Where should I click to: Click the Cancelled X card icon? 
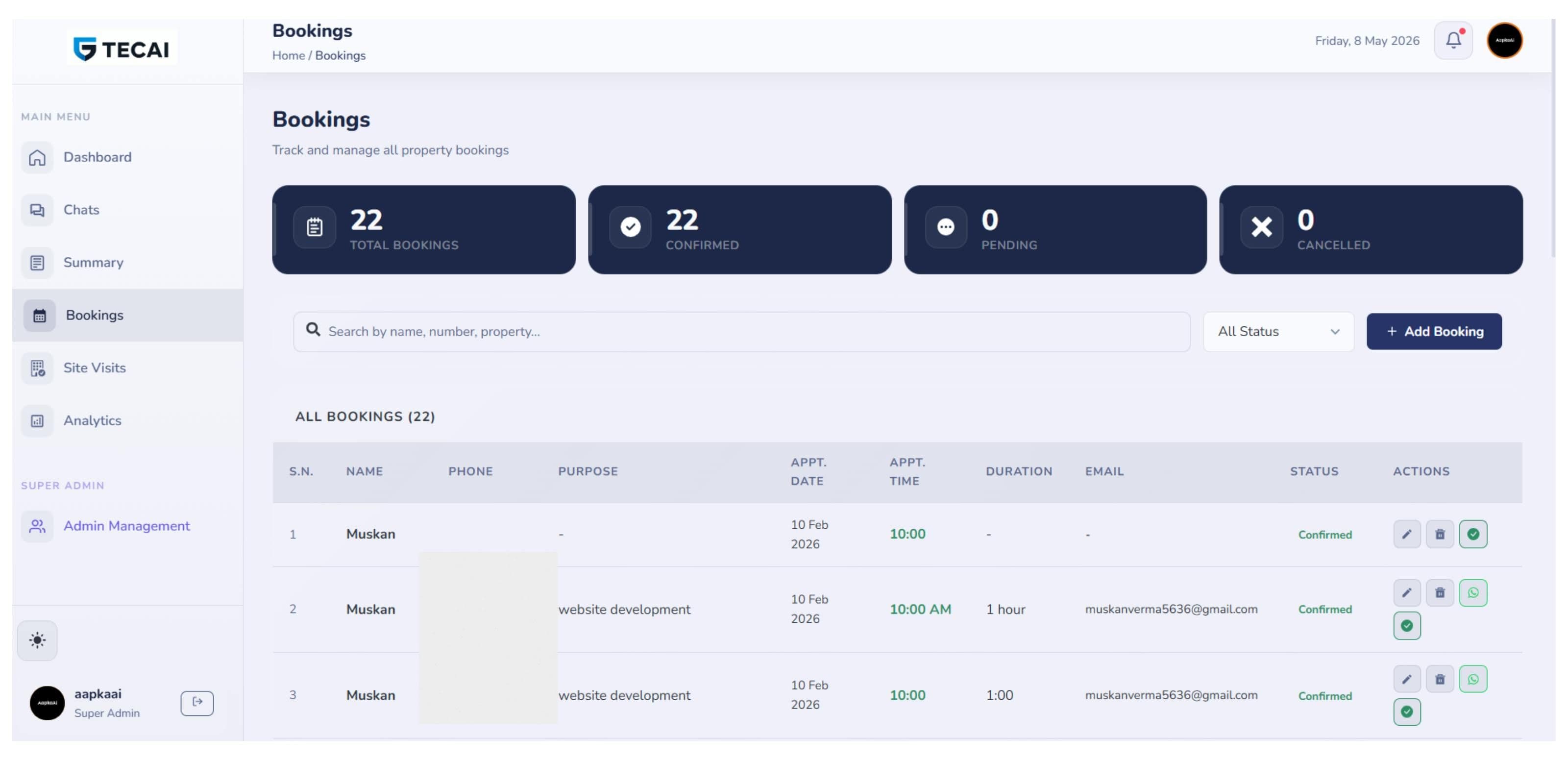click(1262, 227)
